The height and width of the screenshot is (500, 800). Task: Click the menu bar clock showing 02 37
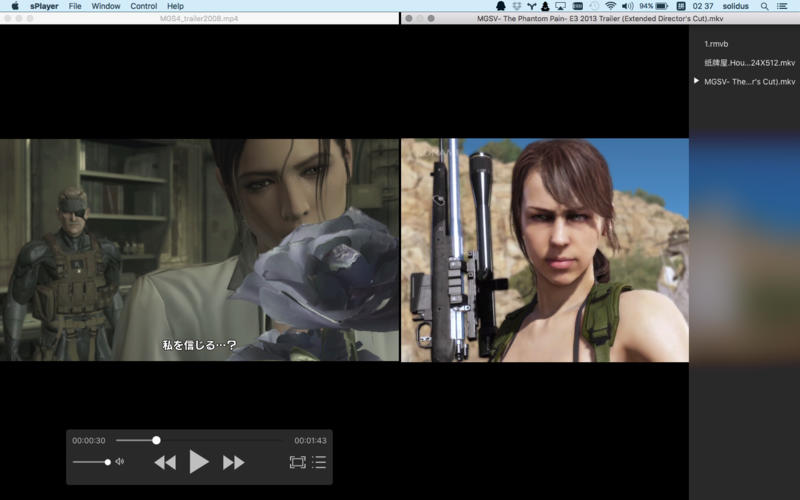pyautogui.click(x=703, y=6)
